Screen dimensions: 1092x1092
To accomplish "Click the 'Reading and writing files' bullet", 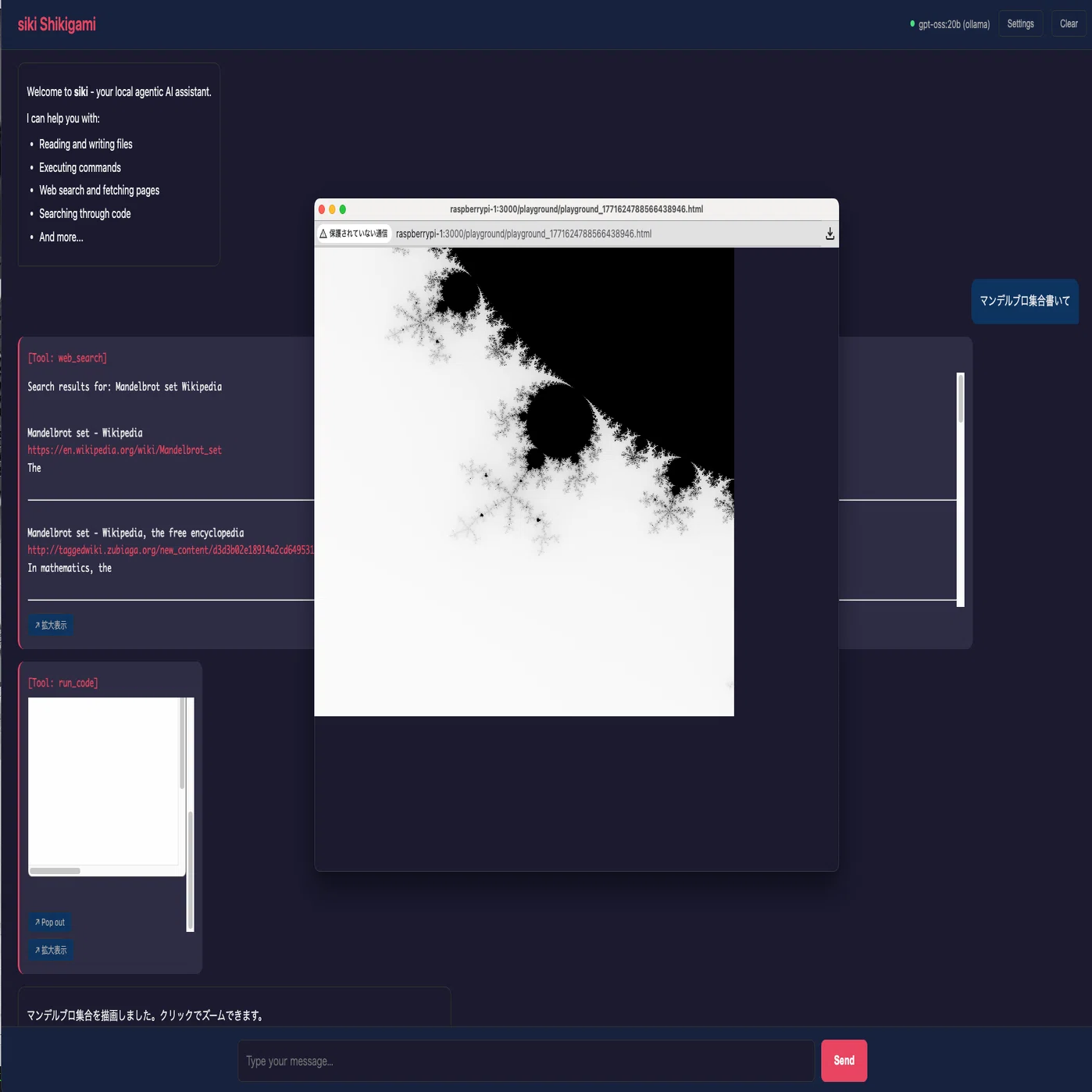I will (x=86, y=145).
